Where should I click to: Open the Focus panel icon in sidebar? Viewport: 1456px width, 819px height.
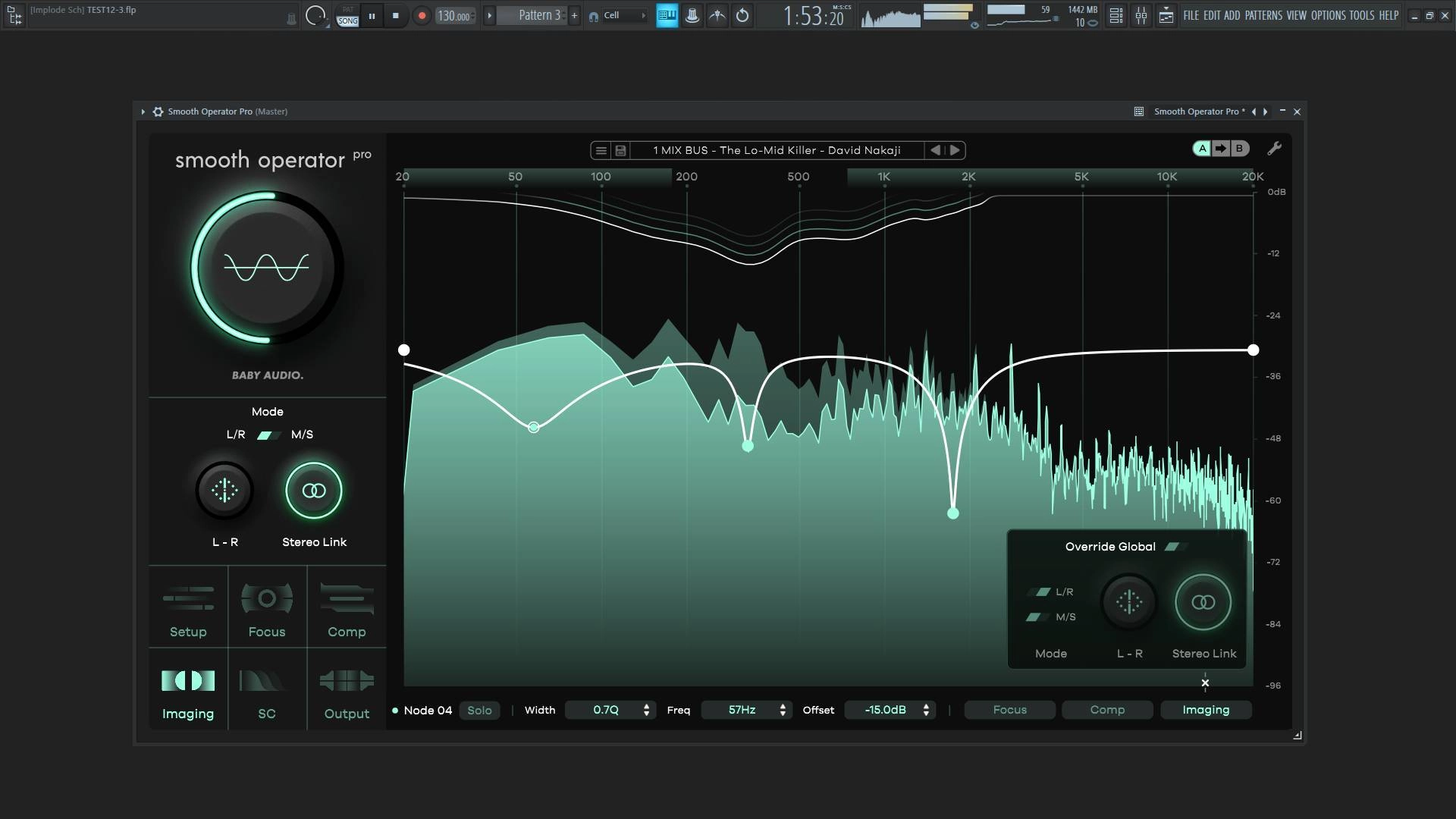[267, 608]
